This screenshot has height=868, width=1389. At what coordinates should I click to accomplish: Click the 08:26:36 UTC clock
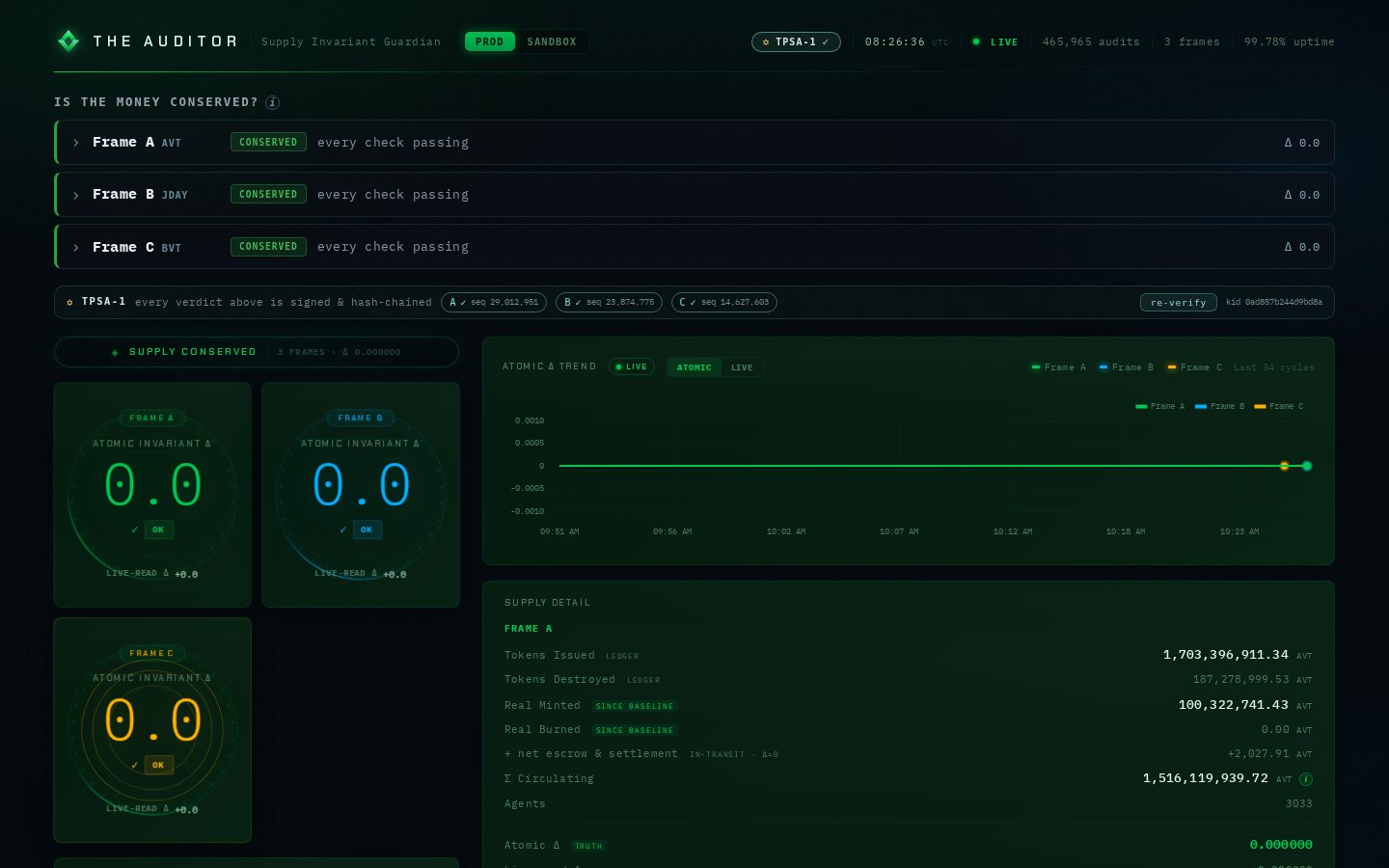pyautogui.click(x=907, y=41)
